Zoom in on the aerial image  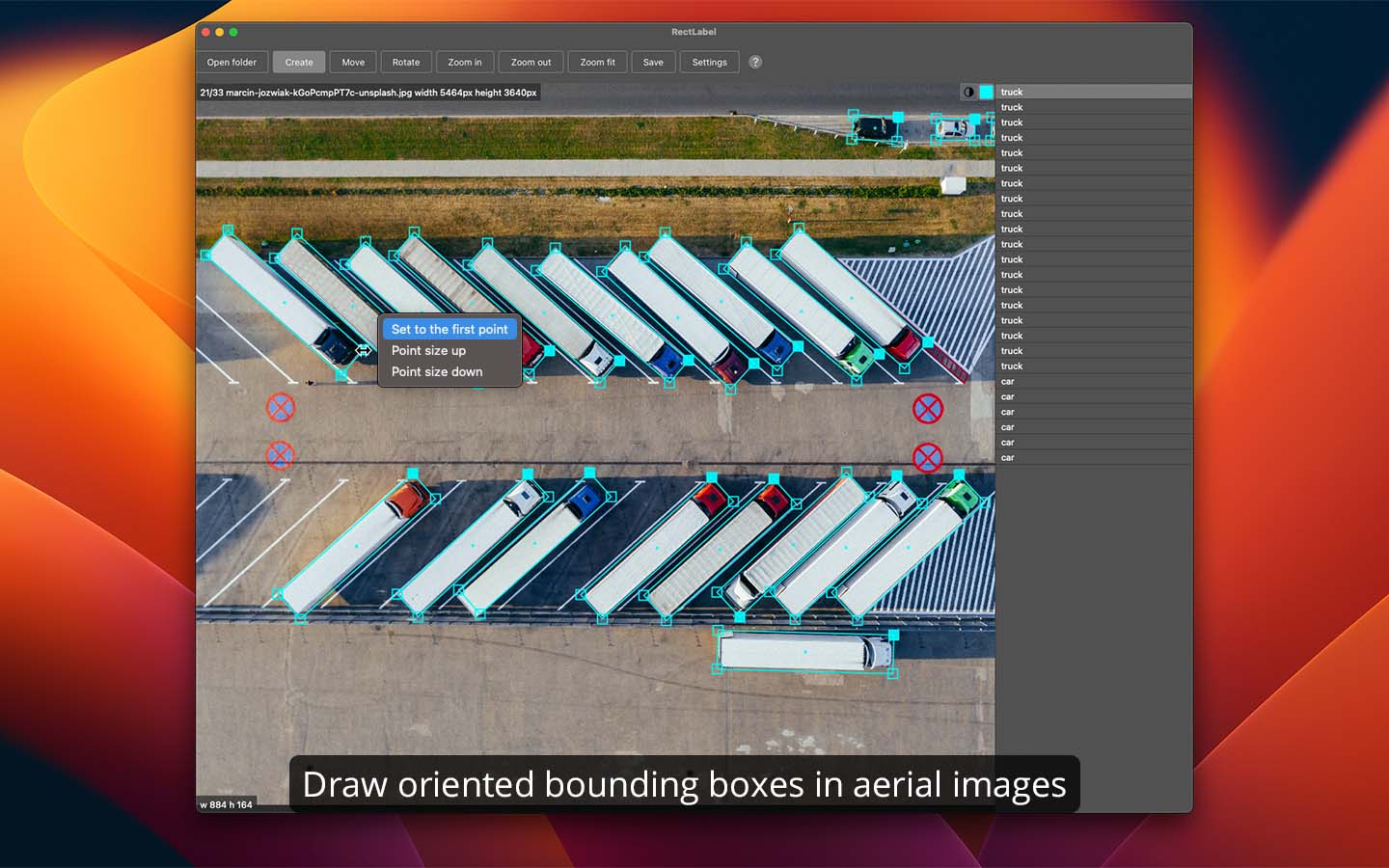point(465,62)
